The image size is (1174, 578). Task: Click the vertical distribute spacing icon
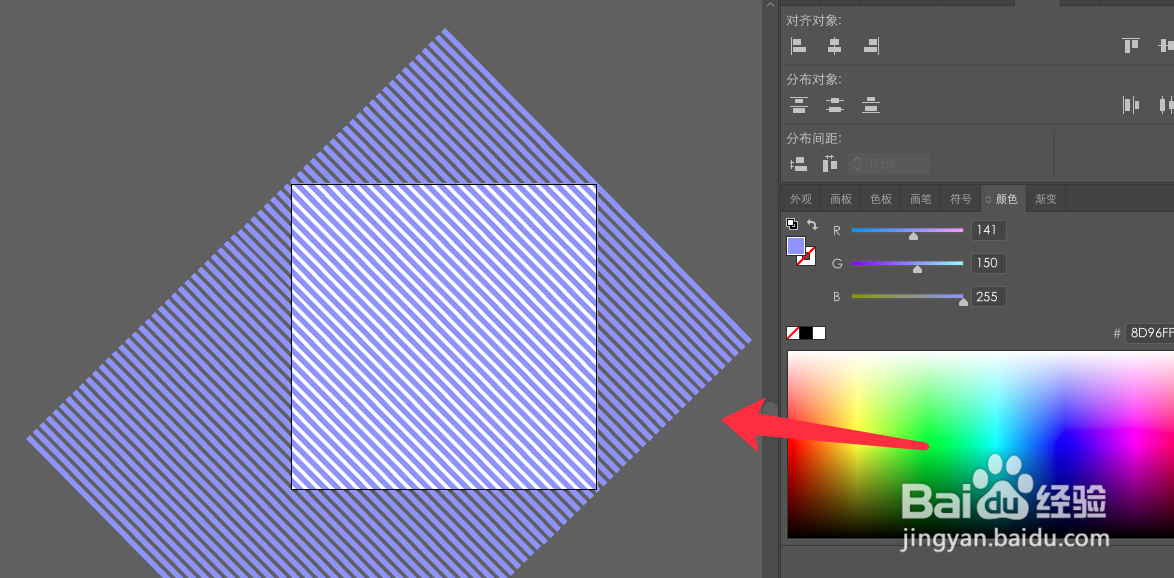pos(798,163)
